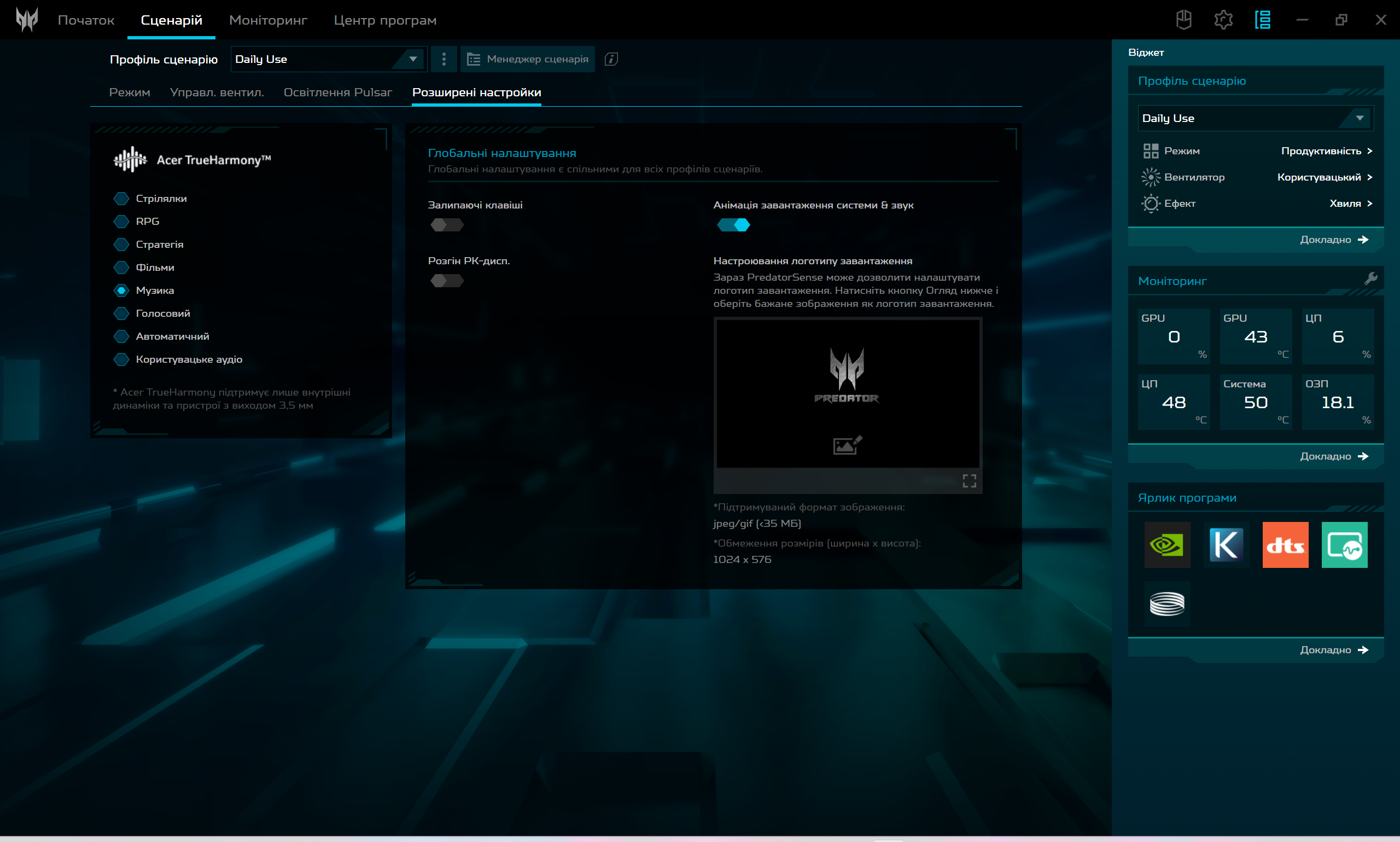Enable the Залипаючі клавіші toggle
The width and height of the screenshot is (1400, 842).
(447, 225)
